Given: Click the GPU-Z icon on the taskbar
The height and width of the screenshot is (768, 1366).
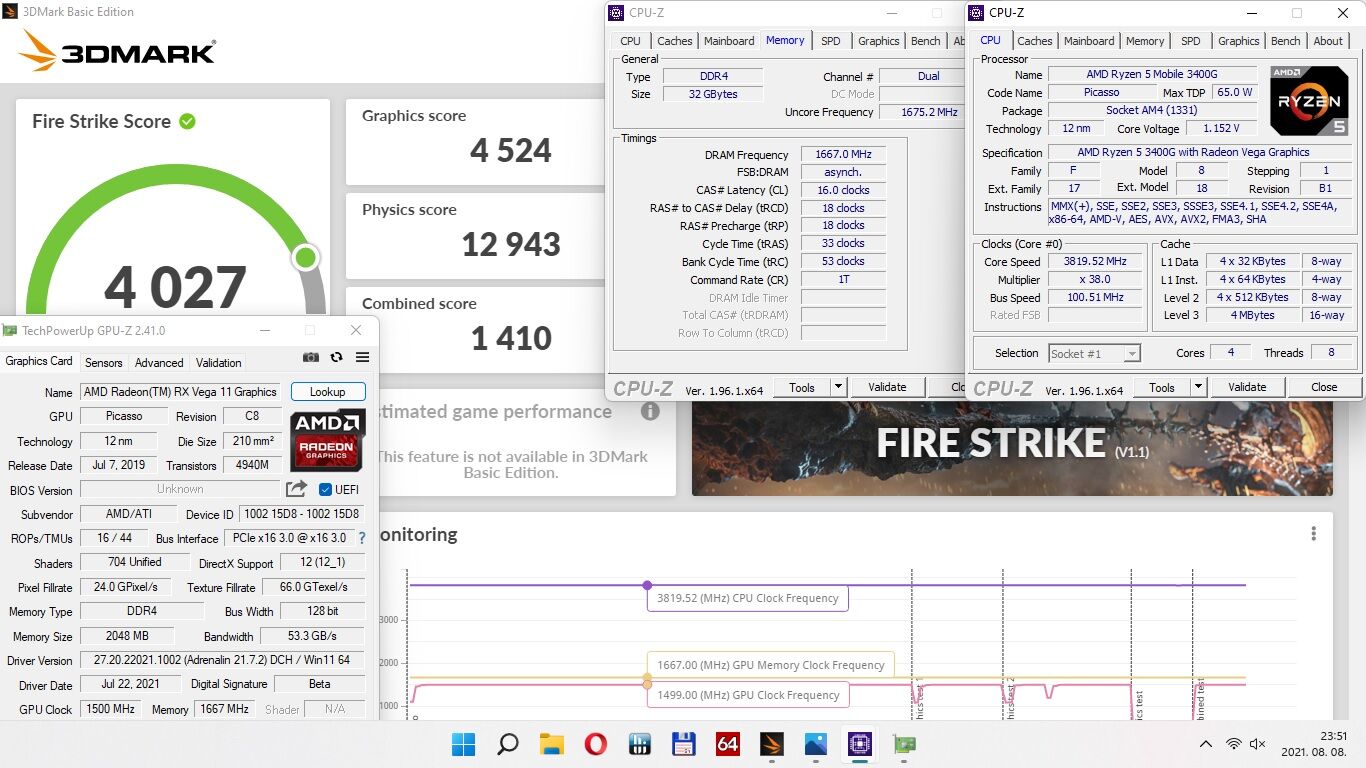Looking at the screenshot, I should 904,744.
